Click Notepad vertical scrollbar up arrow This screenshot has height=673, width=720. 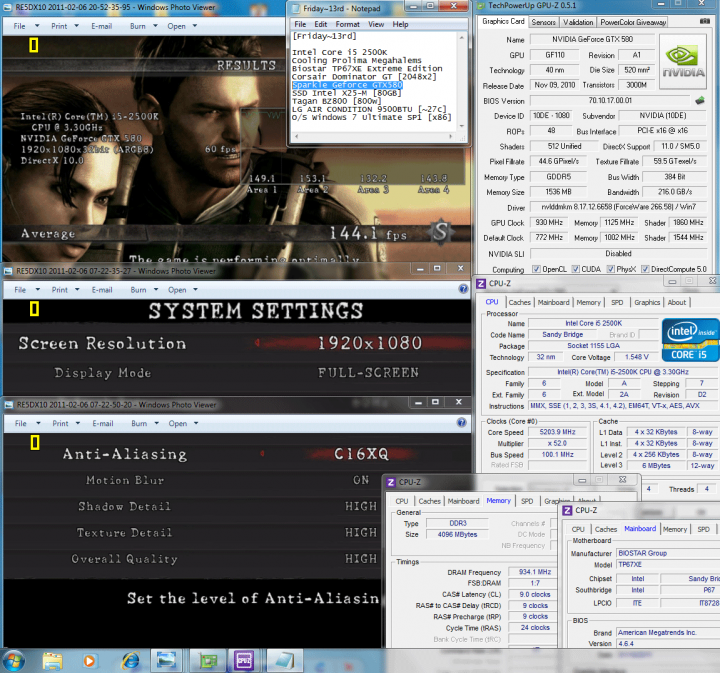click(461, 37)
